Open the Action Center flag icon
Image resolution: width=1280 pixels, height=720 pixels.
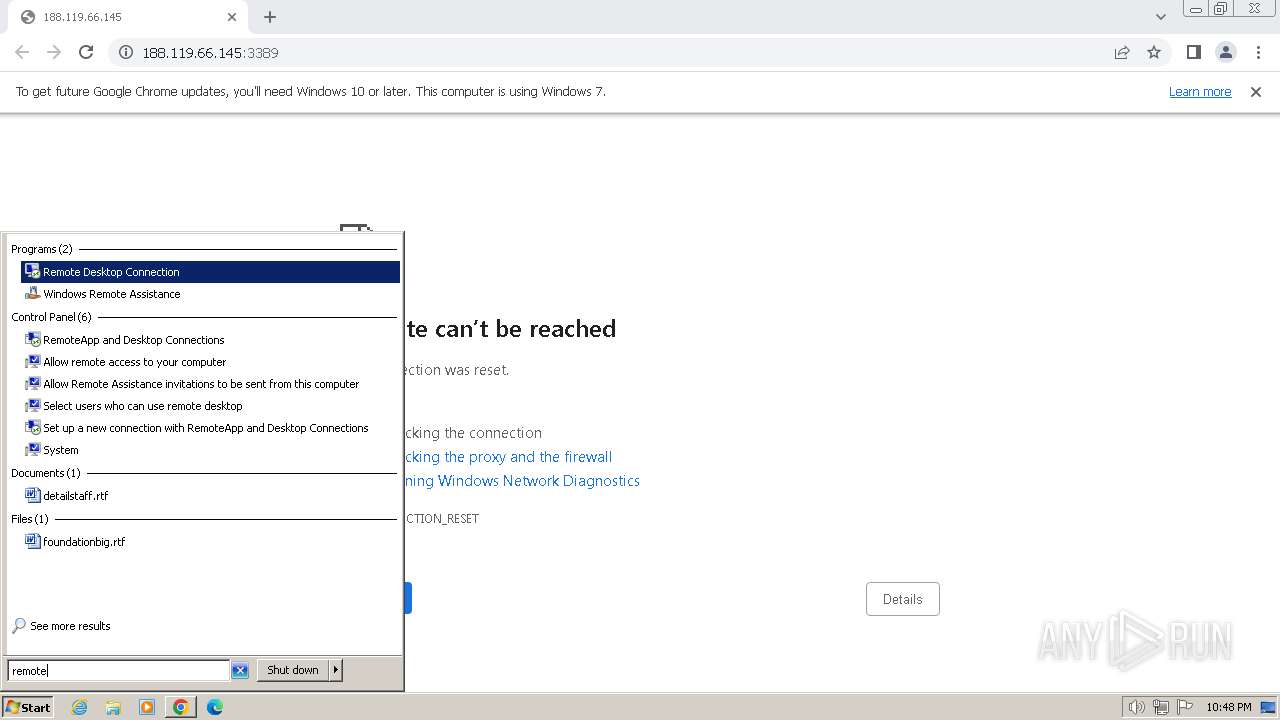coord(1184,707)
